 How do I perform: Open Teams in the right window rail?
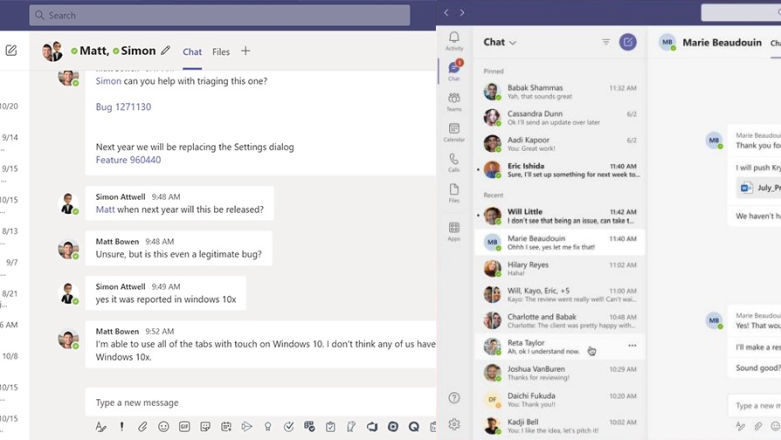click(x=454, y=101)
